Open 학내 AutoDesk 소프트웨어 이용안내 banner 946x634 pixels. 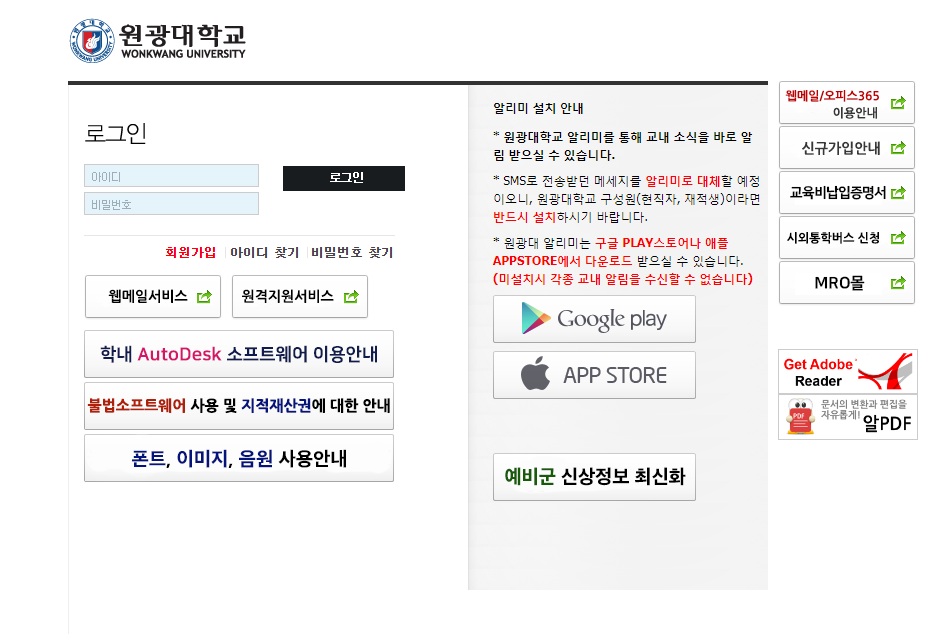coord(239,353)
